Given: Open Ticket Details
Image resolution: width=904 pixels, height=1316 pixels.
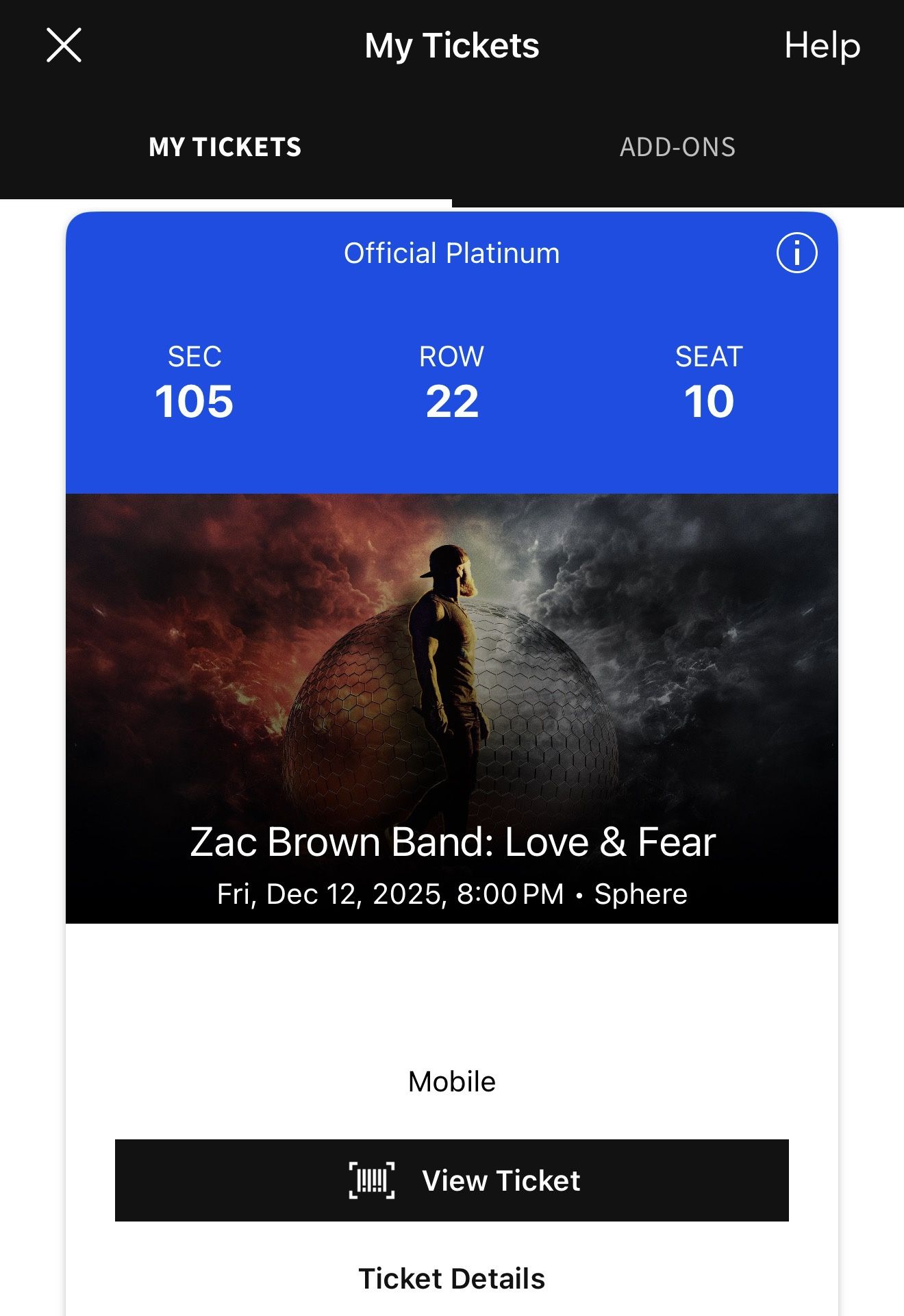Looking at the screenshot, I should tap(451, 1278).
